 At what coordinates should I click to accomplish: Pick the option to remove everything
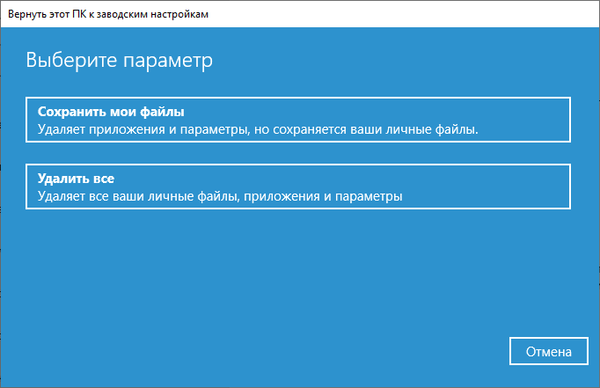[298, 187]
